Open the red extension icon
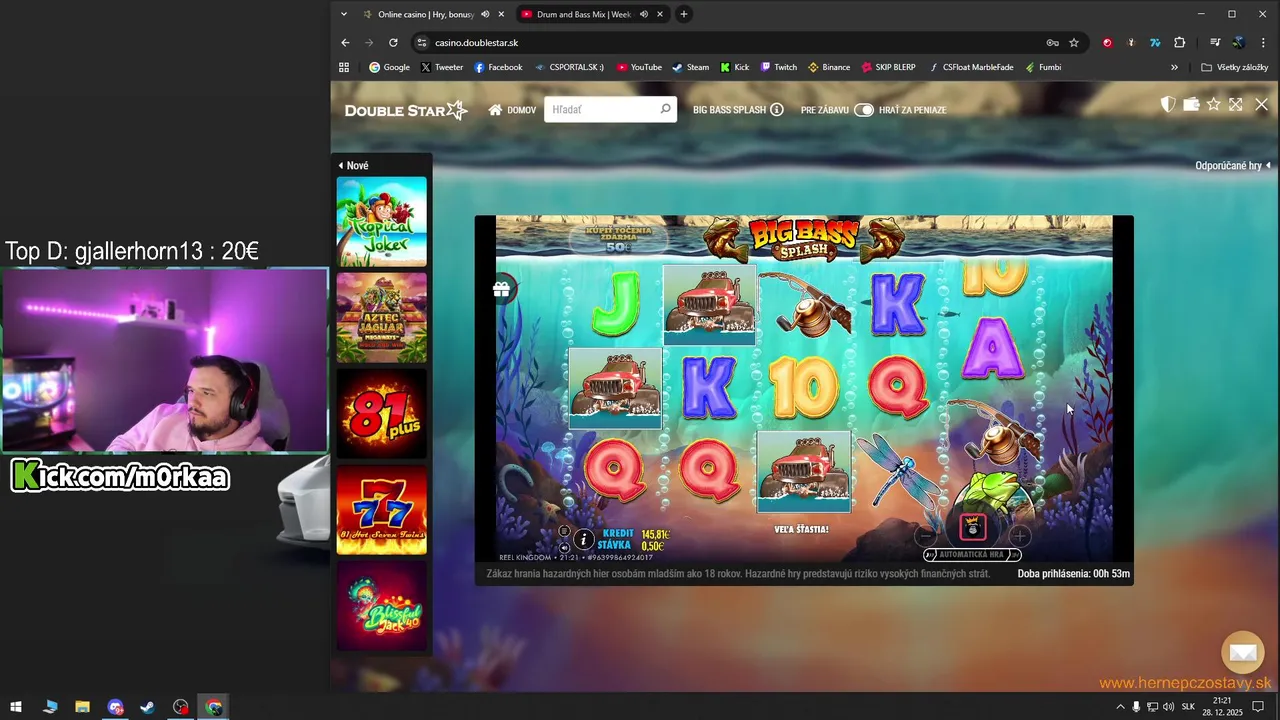Screen dimensions: 1280x720 1107,42
